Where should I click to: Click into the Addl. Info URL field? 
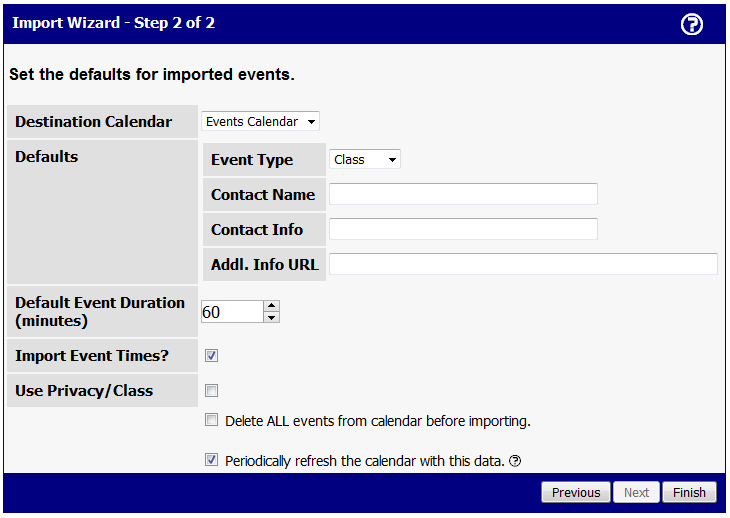tap(523, 264)
